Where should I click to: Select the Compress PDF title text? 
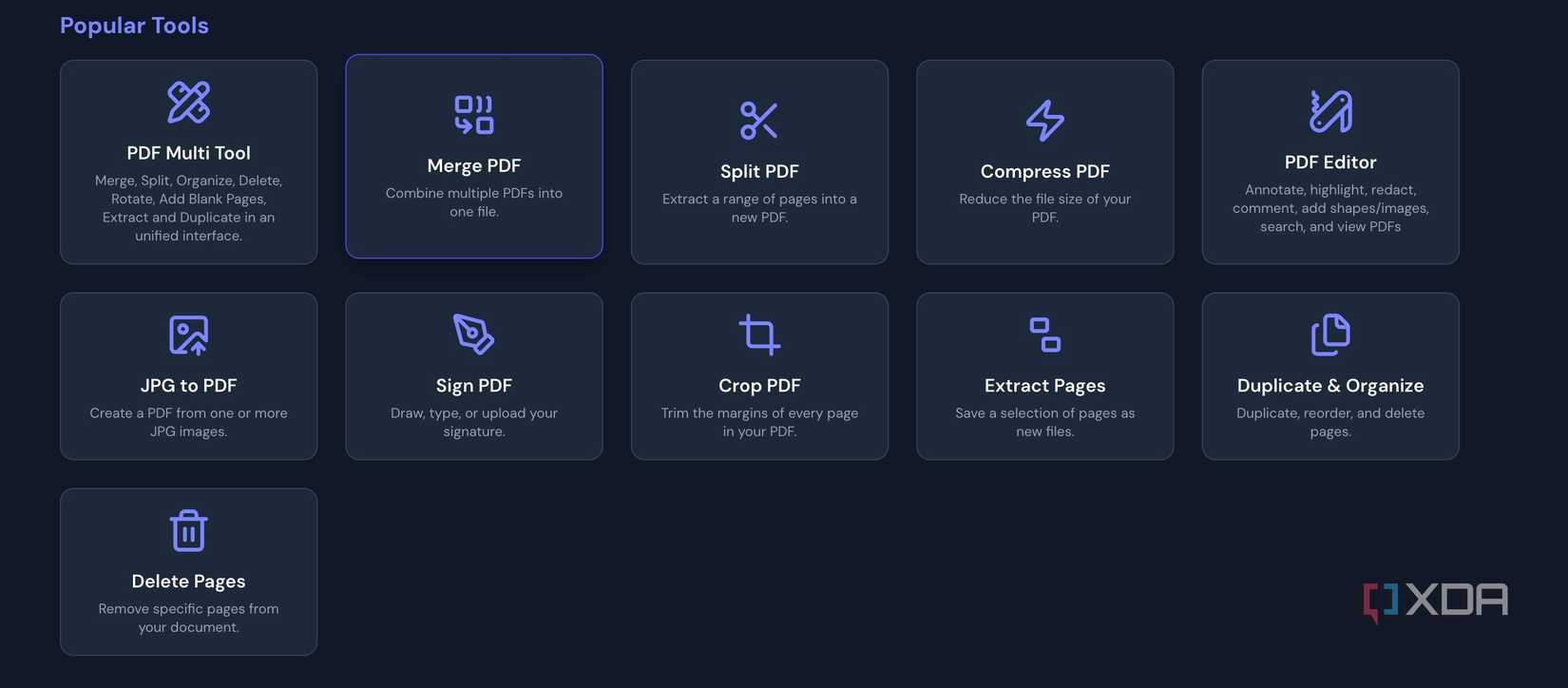pyautogui.click(x=1044, y=171)
